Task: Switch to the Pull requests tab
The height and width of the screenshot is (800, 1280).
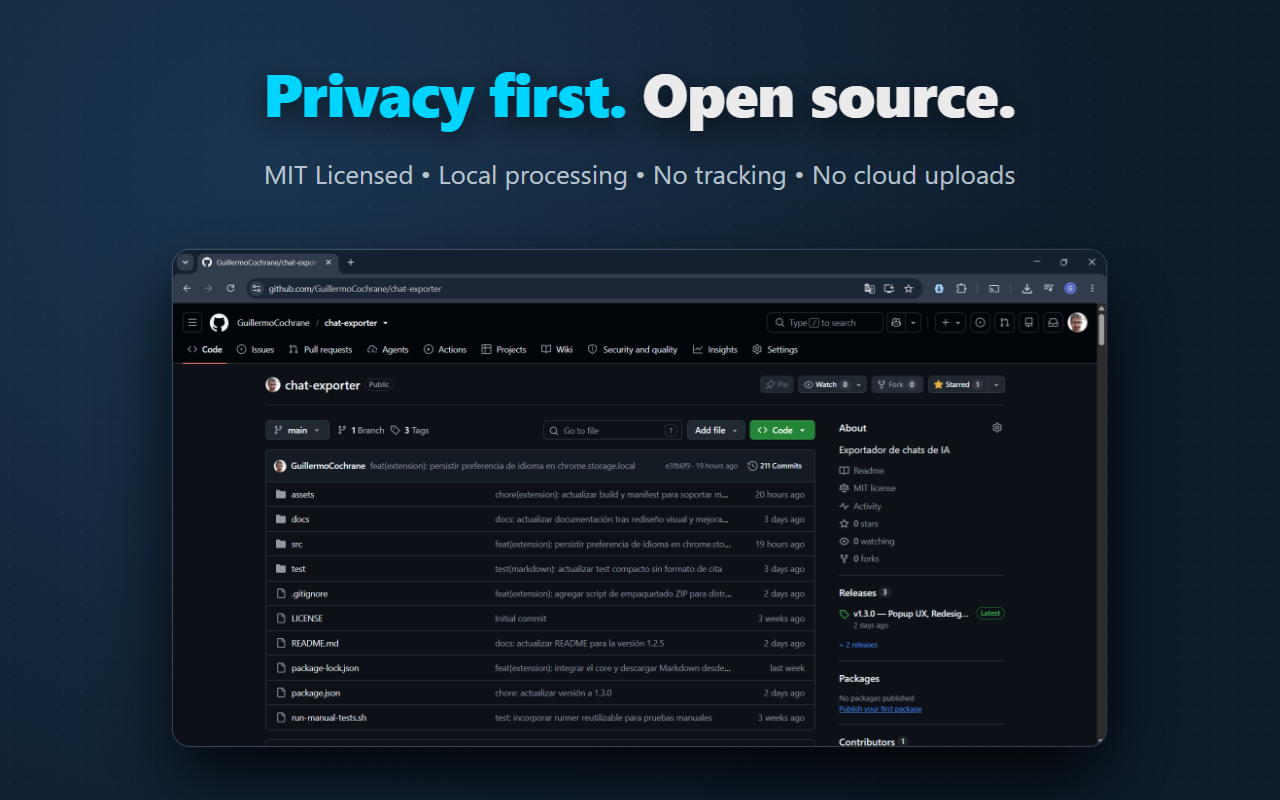Action: (320, 350)
